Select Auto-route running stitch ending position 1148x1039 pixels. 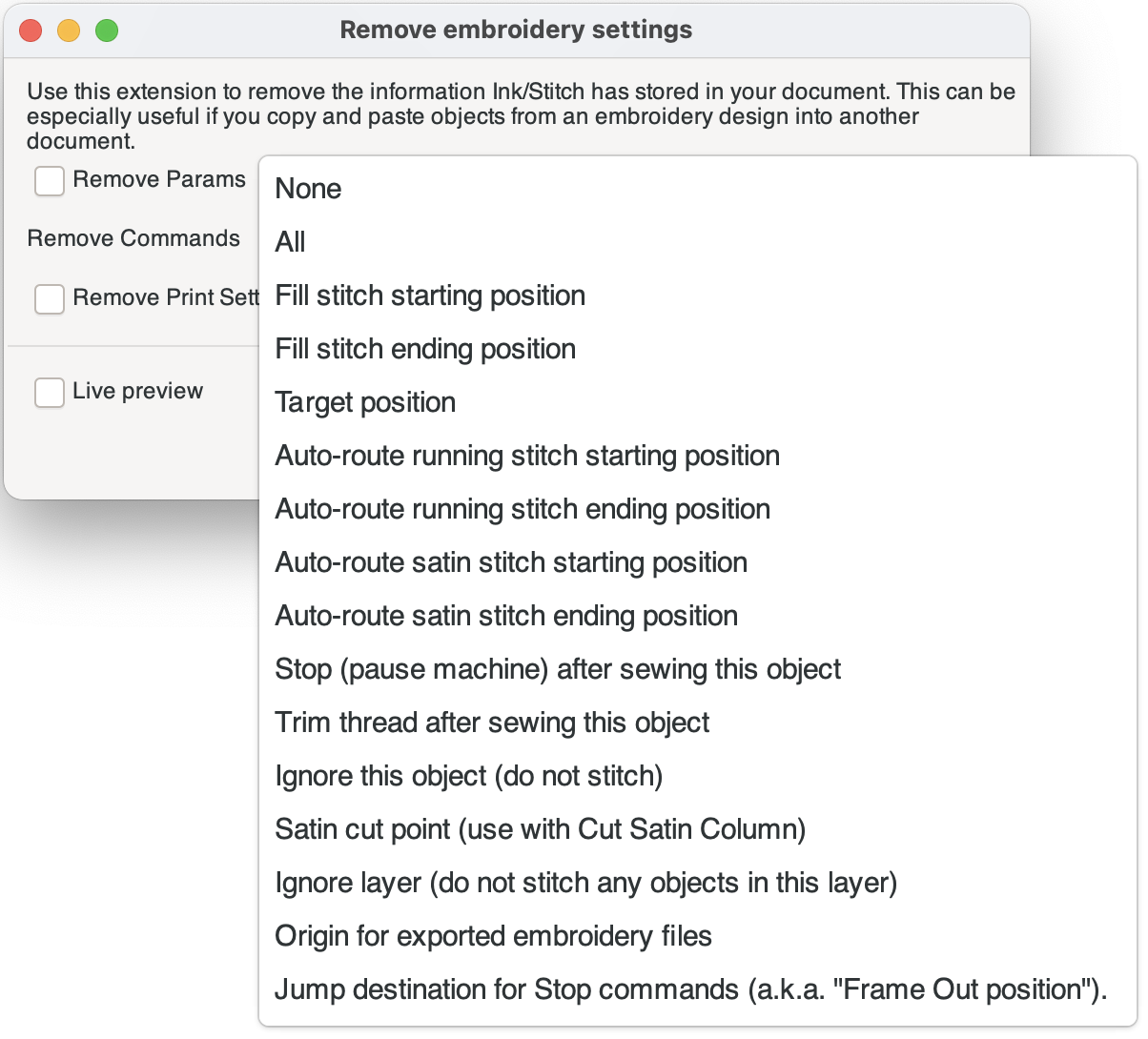click(698, 509)
